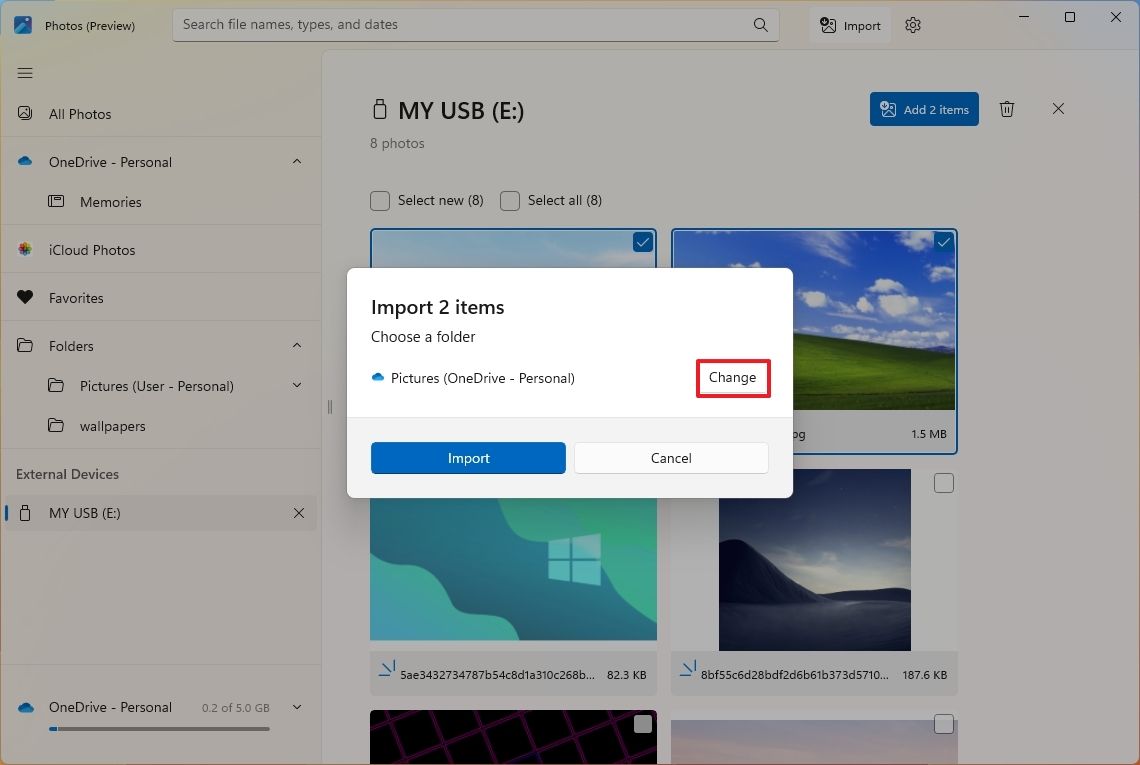Collapse the OneDrive - Personal section
The width and height of the screenshot is (1140, 765).
[x=297, y=161]
